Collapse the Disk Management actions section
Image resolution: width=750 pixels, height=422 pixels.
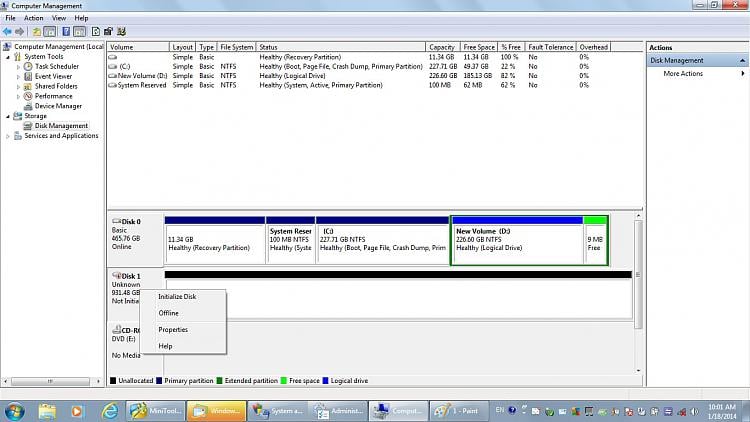742,61
